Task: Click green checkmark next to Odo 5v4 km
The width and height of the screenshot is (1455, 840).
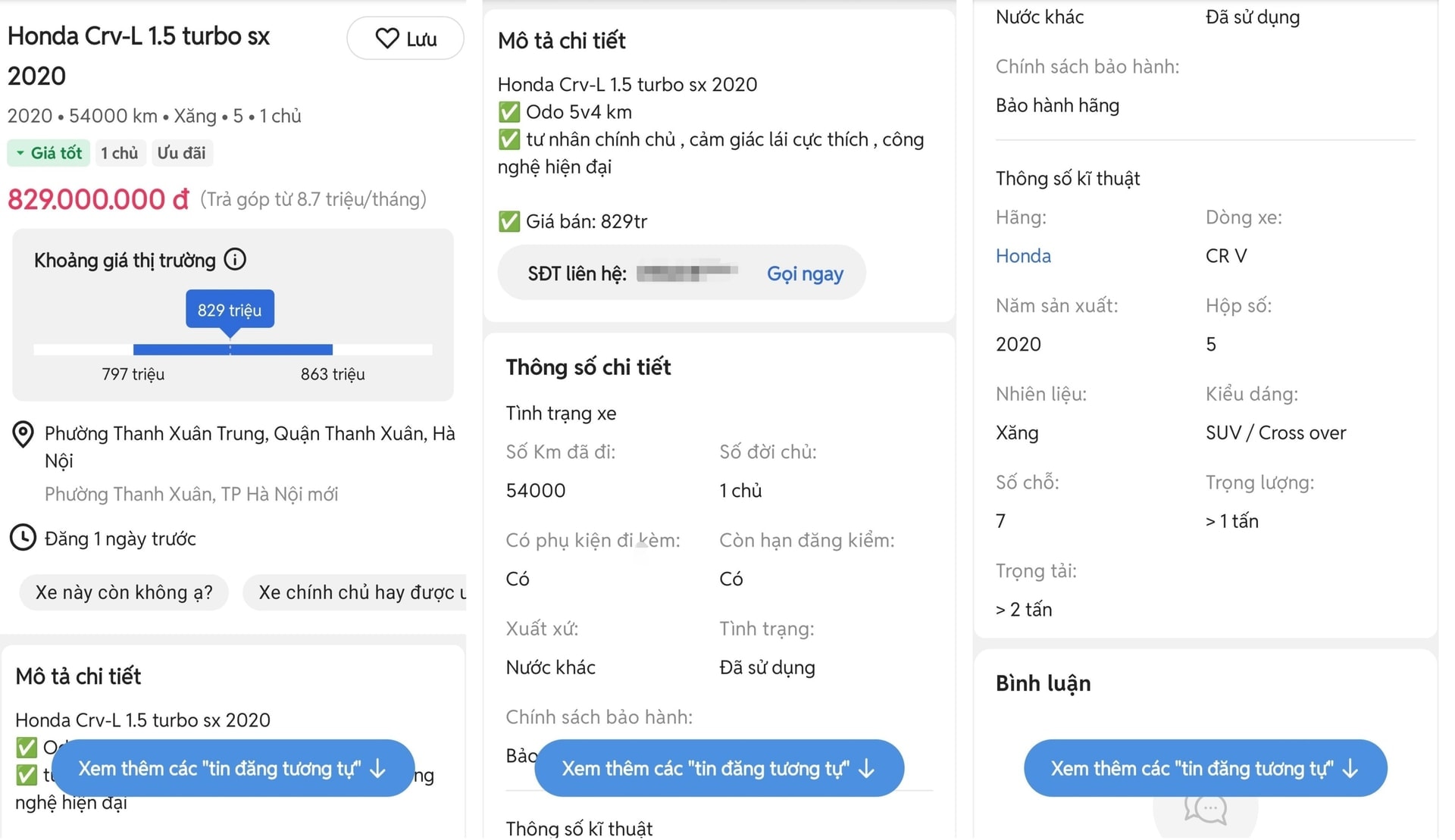Action: point(508,112)
